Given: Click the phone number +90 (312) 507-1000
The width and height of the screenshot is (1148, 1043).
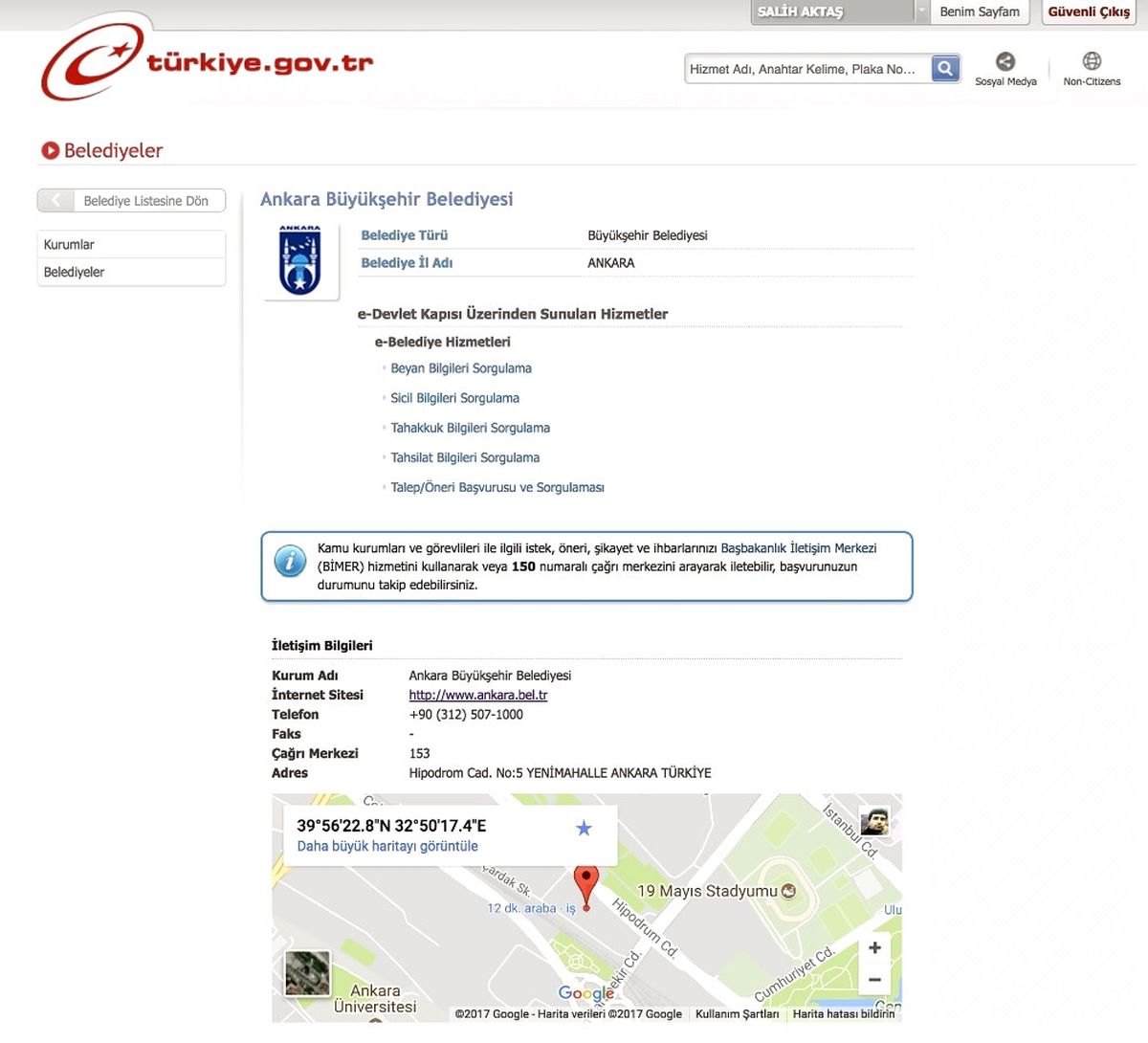Looking at the screenshot, I should point(466,715).
